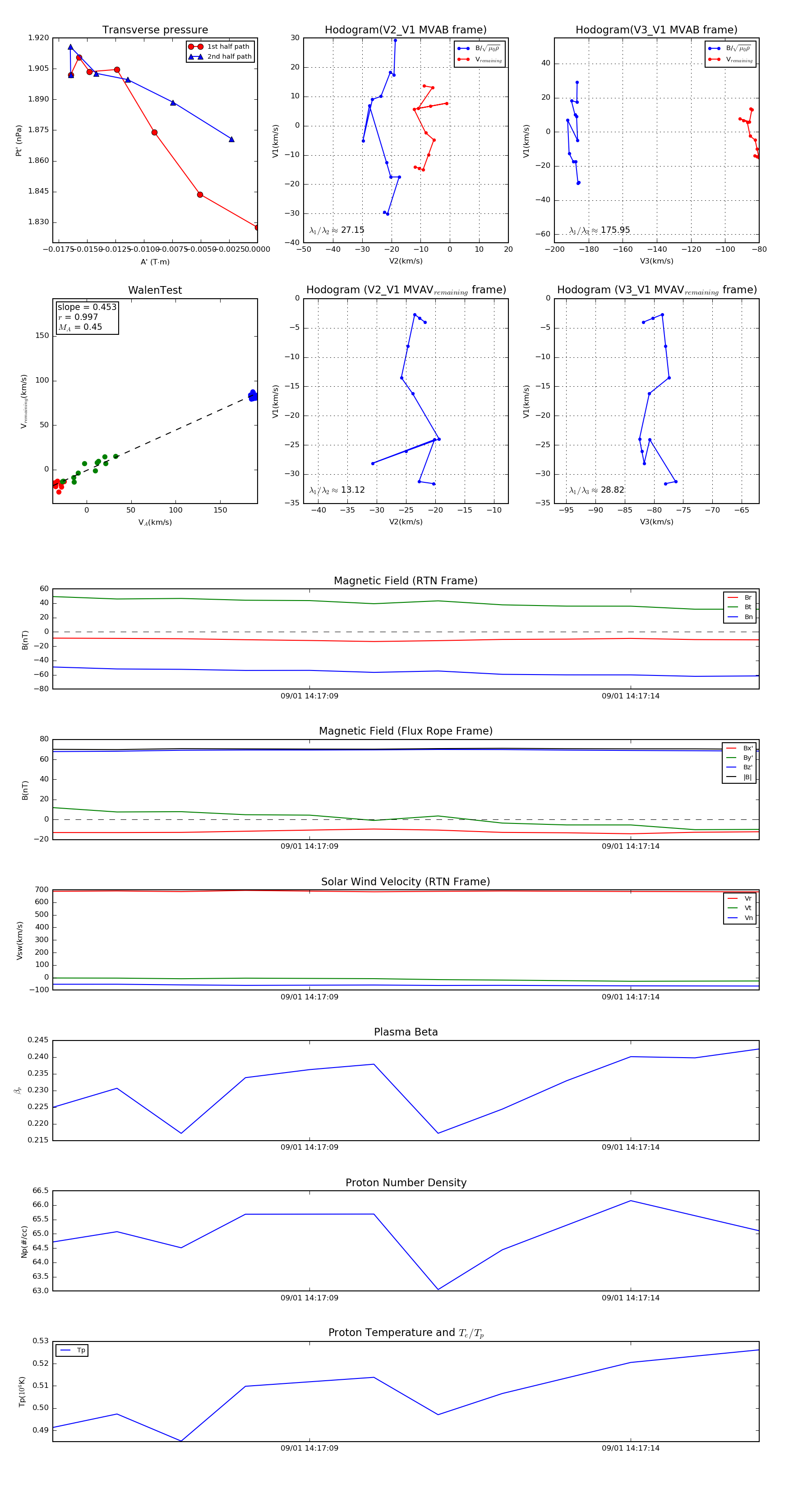Click the "Hodogram (V3_V1 MVAV remaining frame)" title
812x1489 pixels.
[x=656, y=290]
